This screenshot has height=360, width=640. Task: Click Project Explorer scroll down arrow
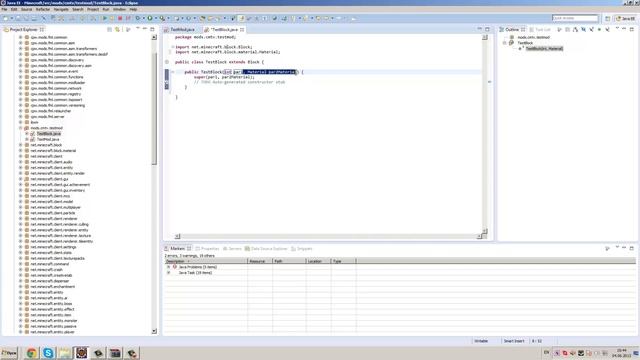pyautogui.click(x=154, y=331)
